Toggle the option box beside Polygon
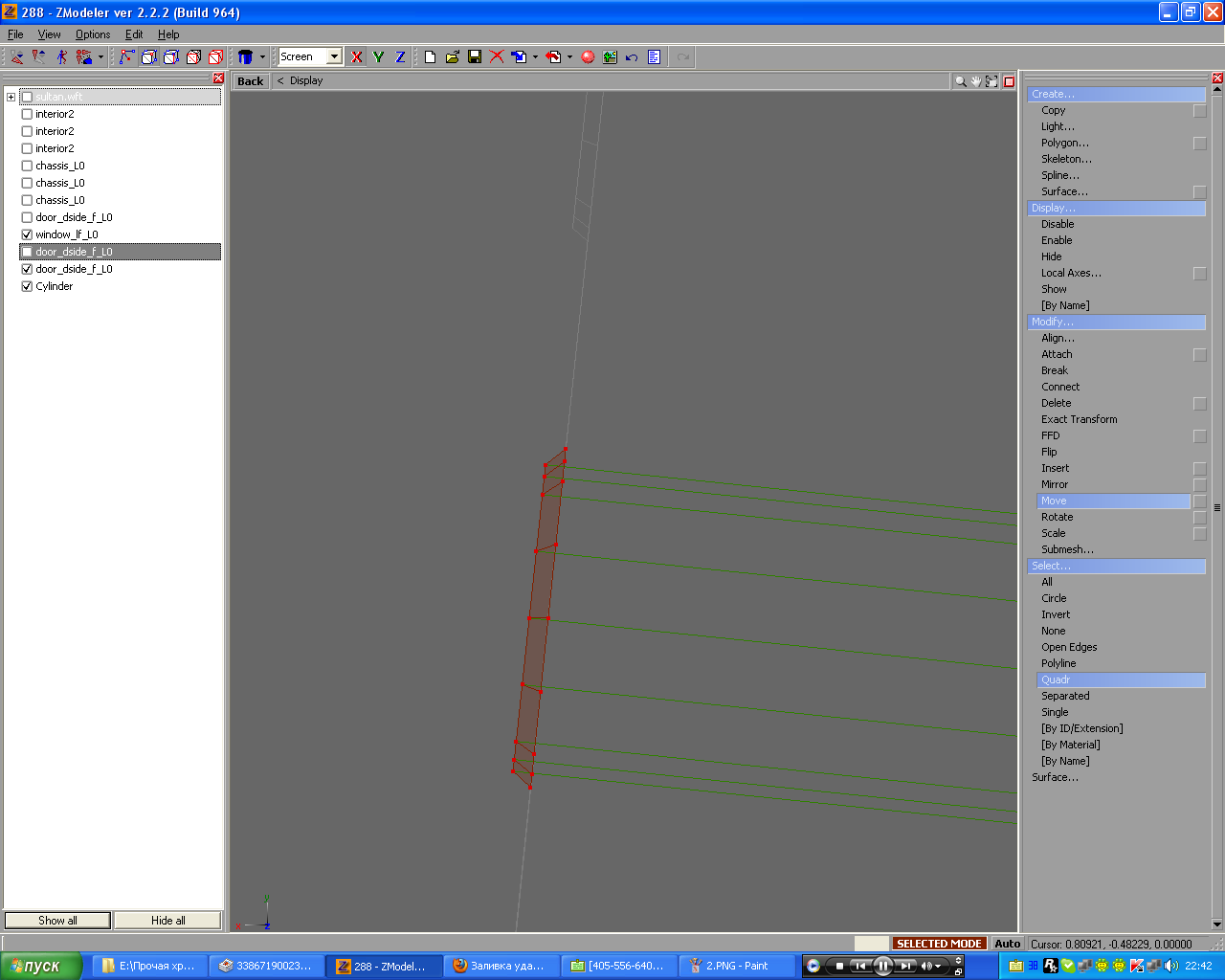This screenshot has height=980, width=1225. tap(1199, 144)
